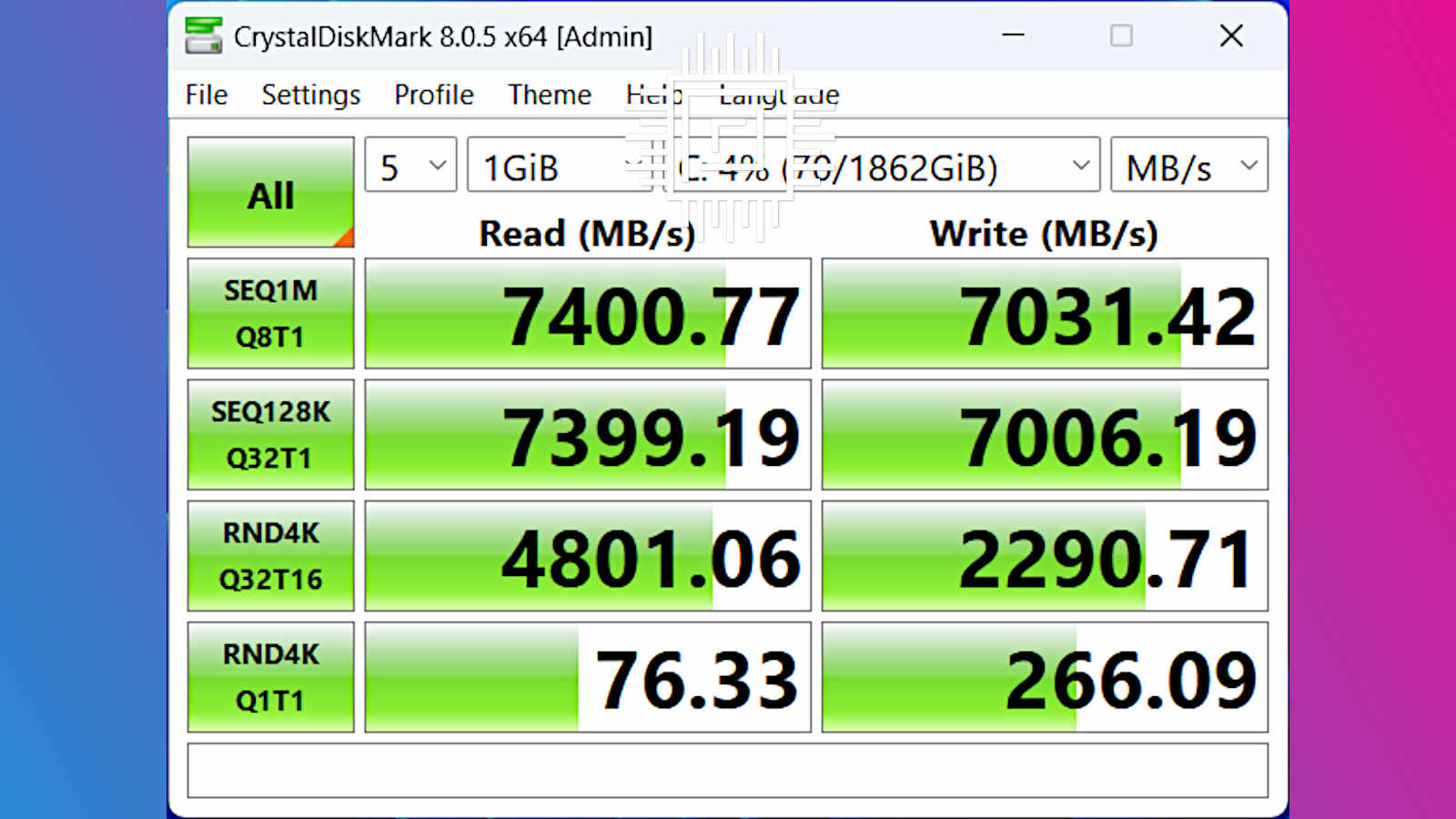Click the CrystalDiskMark app icon in title bar
1456x819 pixels.
(x=205, y=37)
